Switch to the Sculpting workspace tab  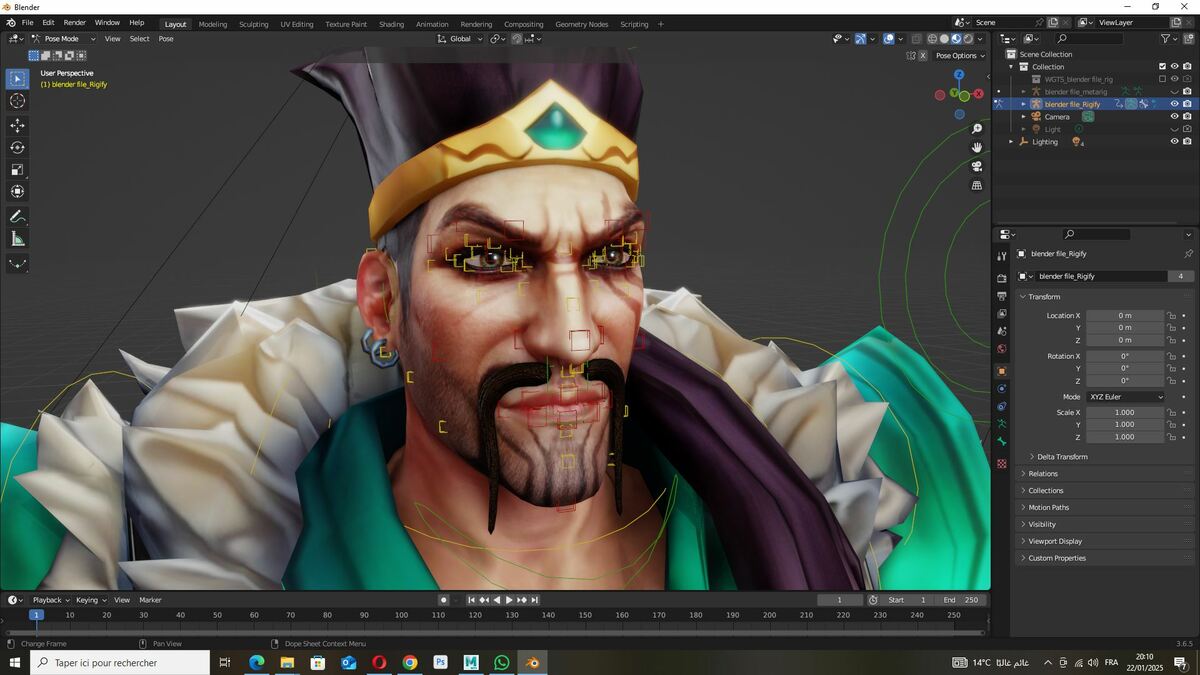pyautogui.click(x=253, y=24)
